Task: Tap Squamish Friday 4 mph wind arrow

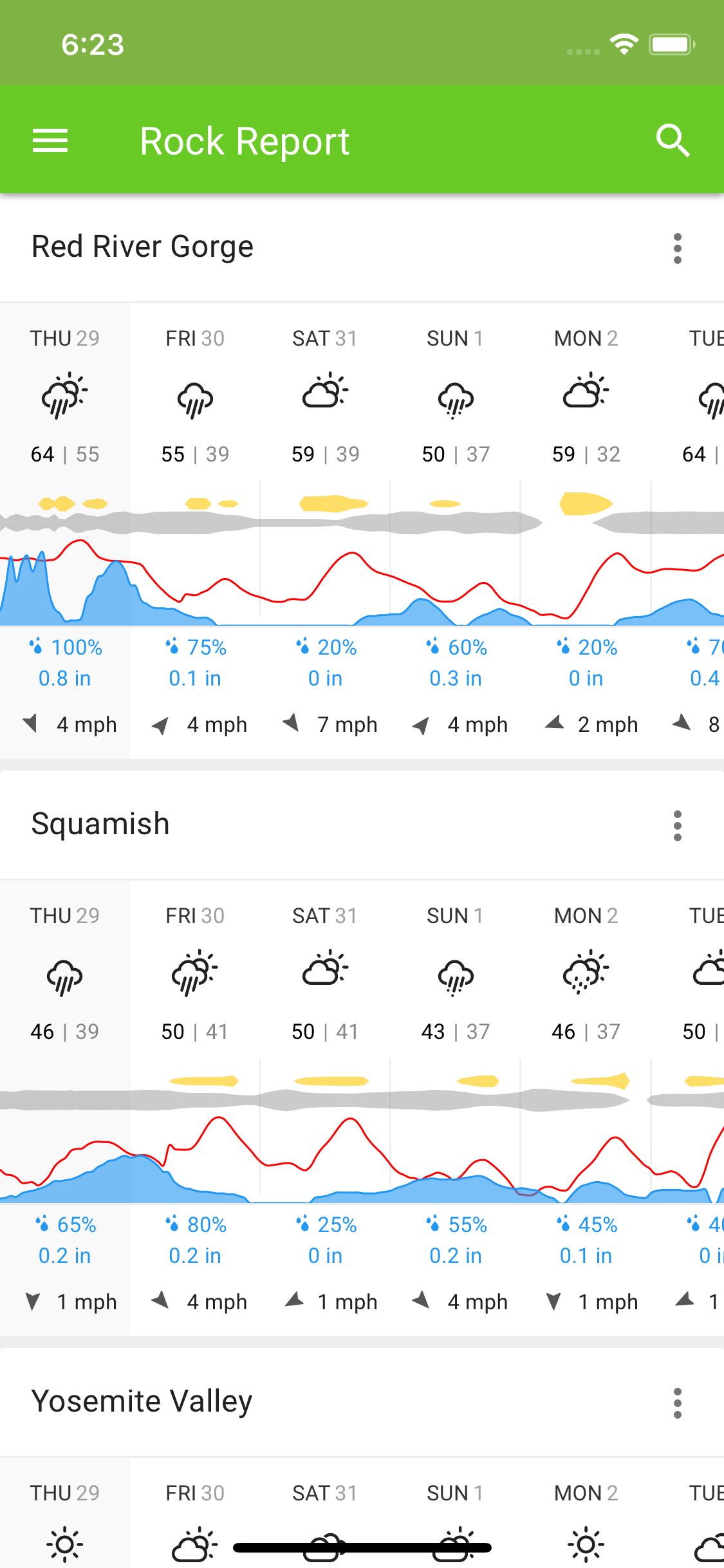Action: tap(160, 1301)
